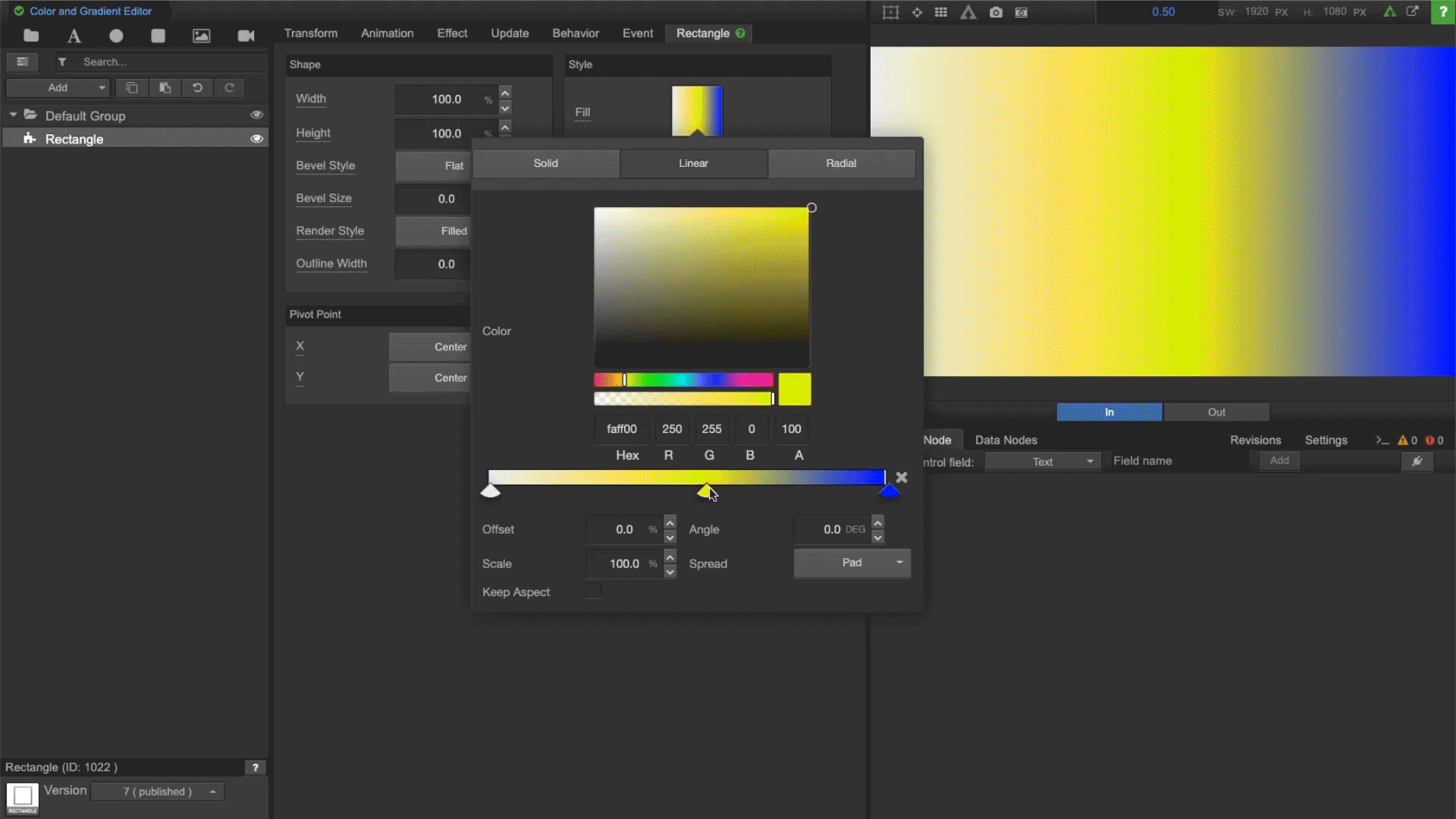Open the Spread Pad dropdown
Screen dimensions: 1456x819
(852, 563)
